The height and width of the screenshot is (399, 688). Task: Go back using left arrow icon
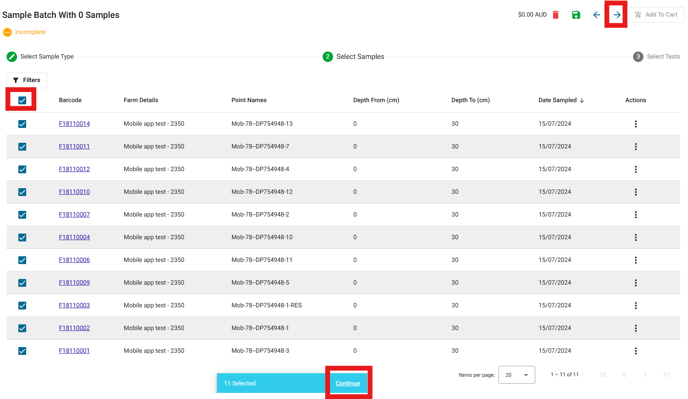[596, 15]
